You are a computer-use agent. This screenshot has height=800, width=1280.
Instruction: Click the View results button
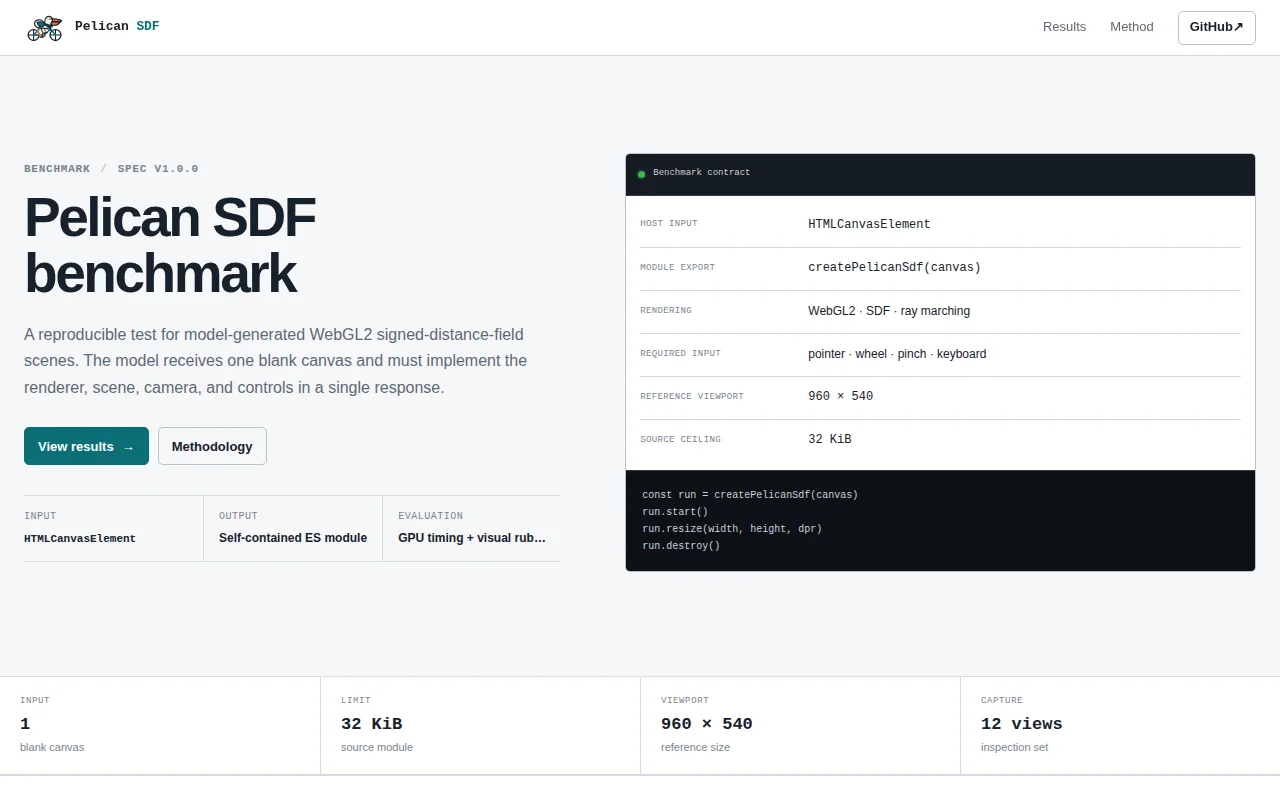point(86,446)
